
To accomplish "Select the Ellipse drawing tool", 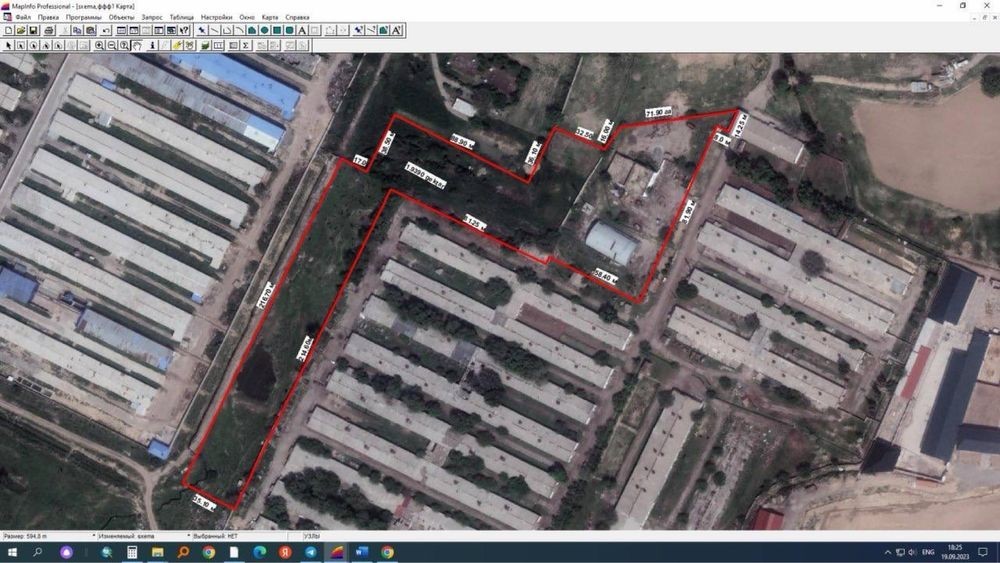I will tap(264, 31).
